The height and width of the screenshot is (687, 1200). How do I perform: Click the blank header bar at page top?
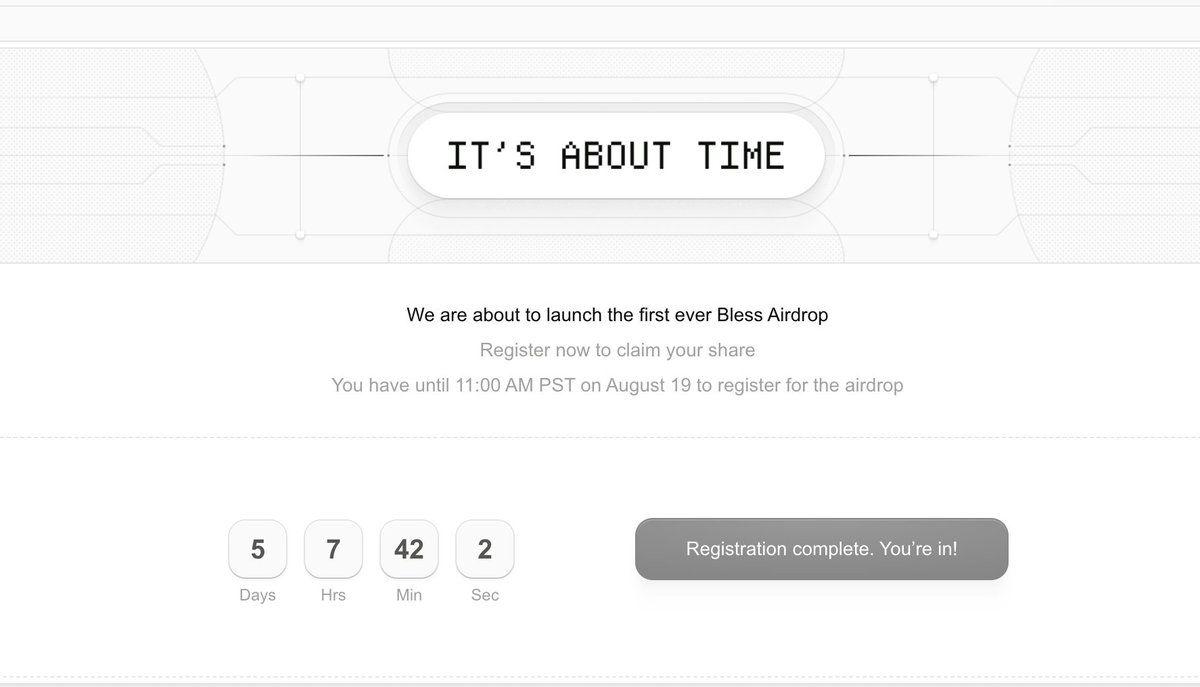[x=600, y=23]
